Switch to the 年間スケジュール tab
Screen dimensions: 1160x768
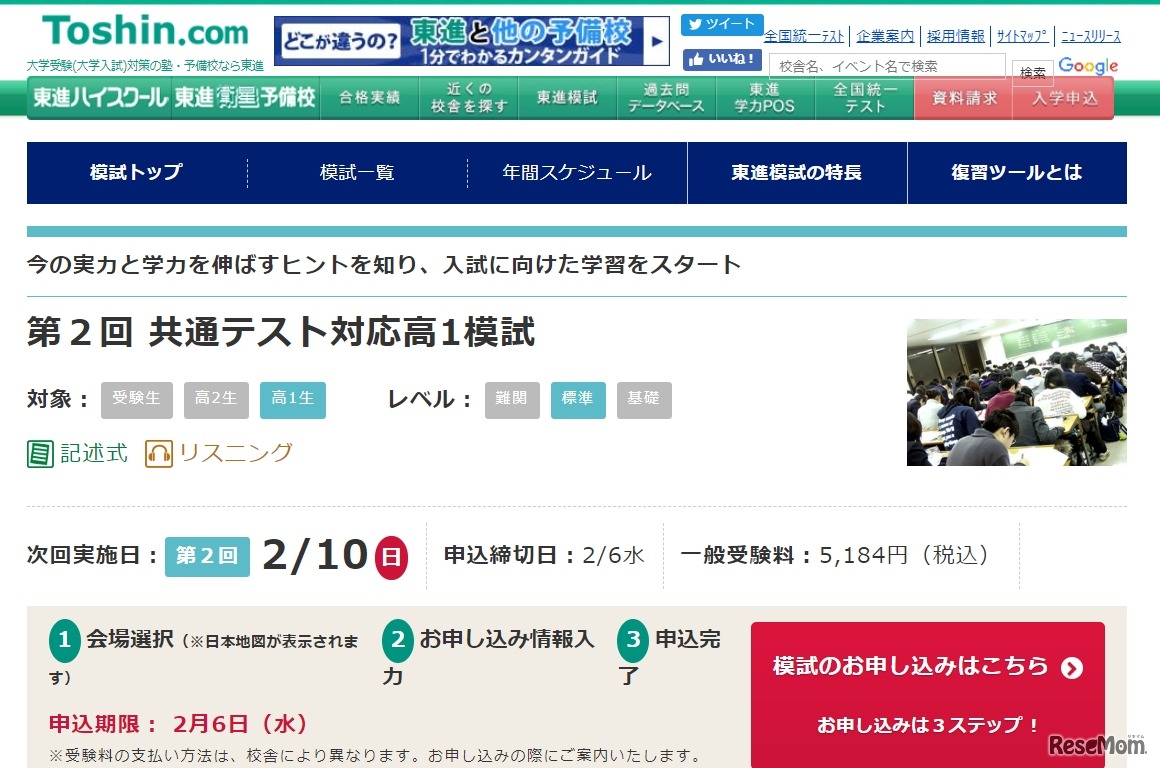[x=577, y=172]
